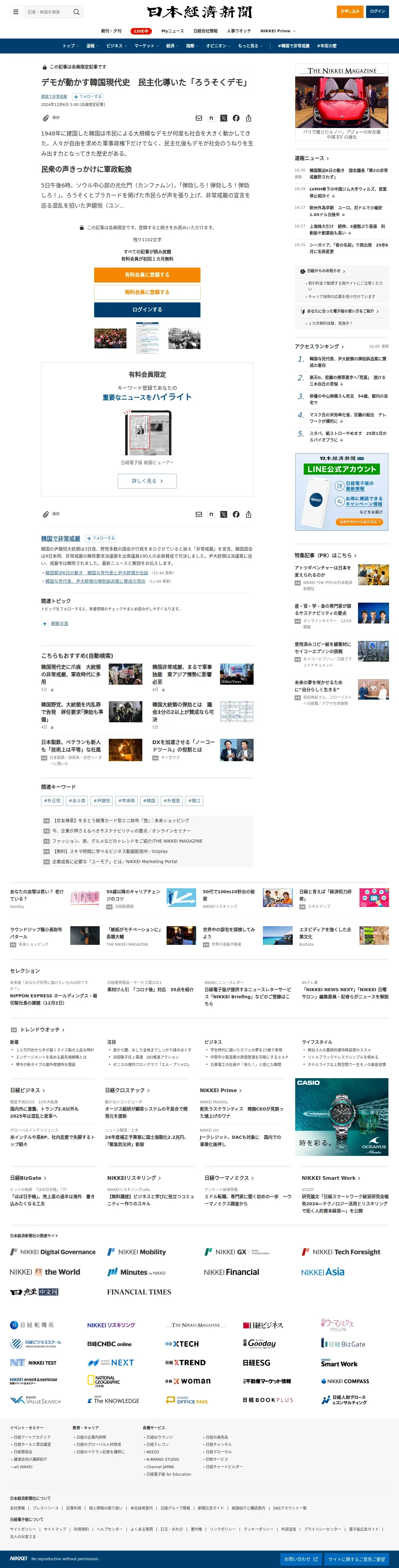Expand the 速報 navigation dropdown

tap(92, 46)
